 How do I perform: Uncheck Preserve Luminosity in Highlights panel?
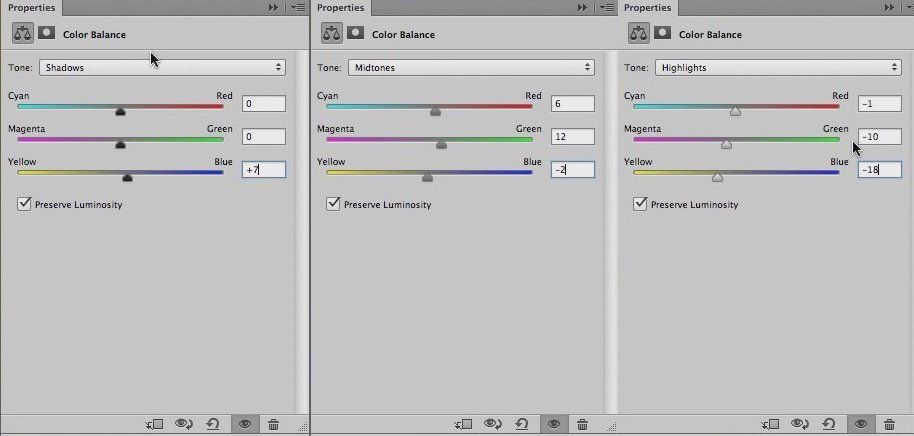(640, 204)
